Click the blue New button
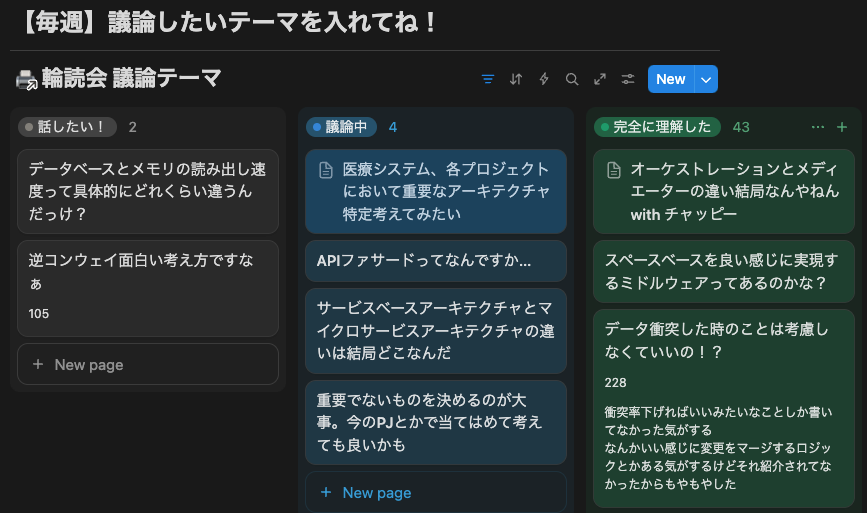The height and width of the screenshot is (513, 867). [x=671, y=79]
